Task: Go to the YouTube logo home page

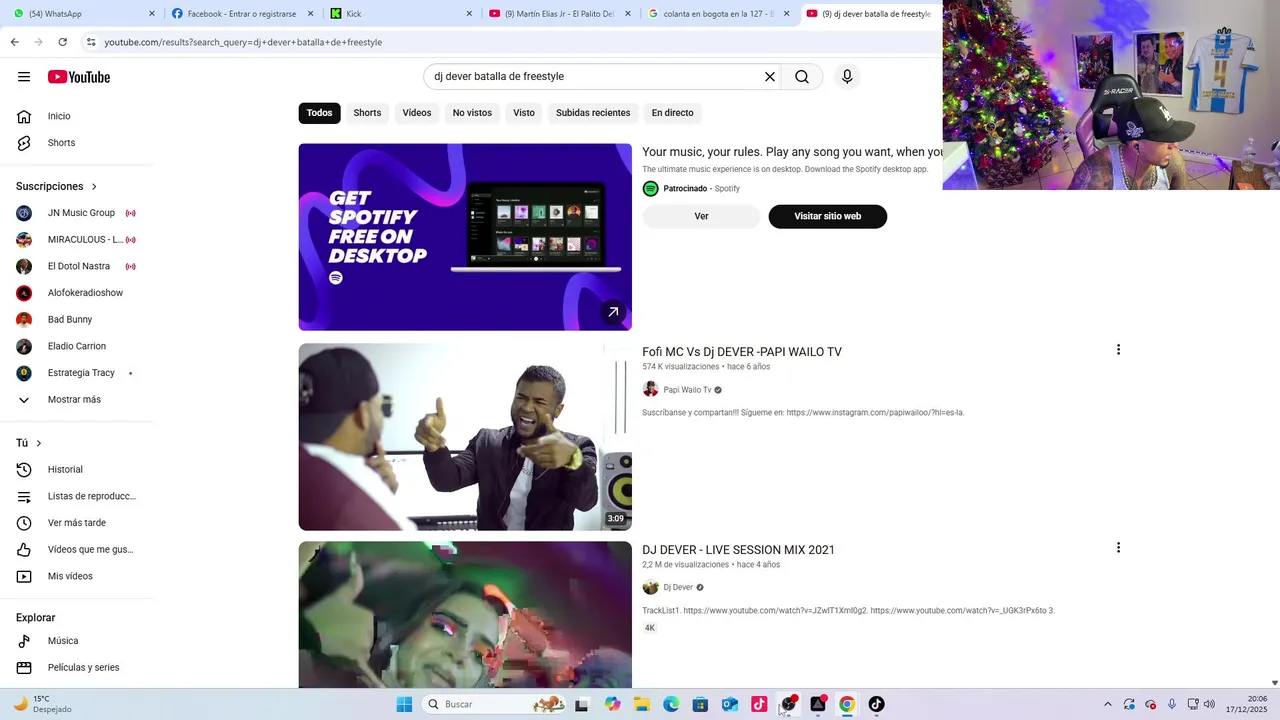Action: tap(79, 77)
